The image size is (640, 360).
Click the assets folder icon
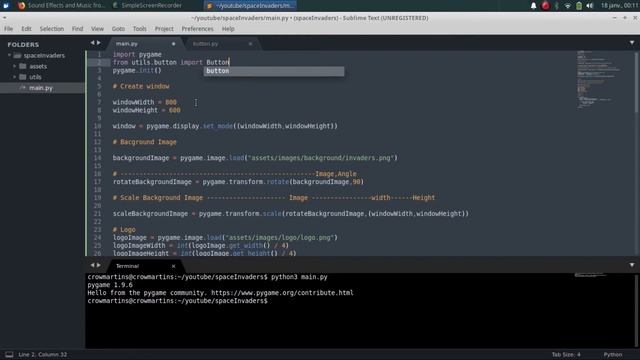[x=23, y=66]
